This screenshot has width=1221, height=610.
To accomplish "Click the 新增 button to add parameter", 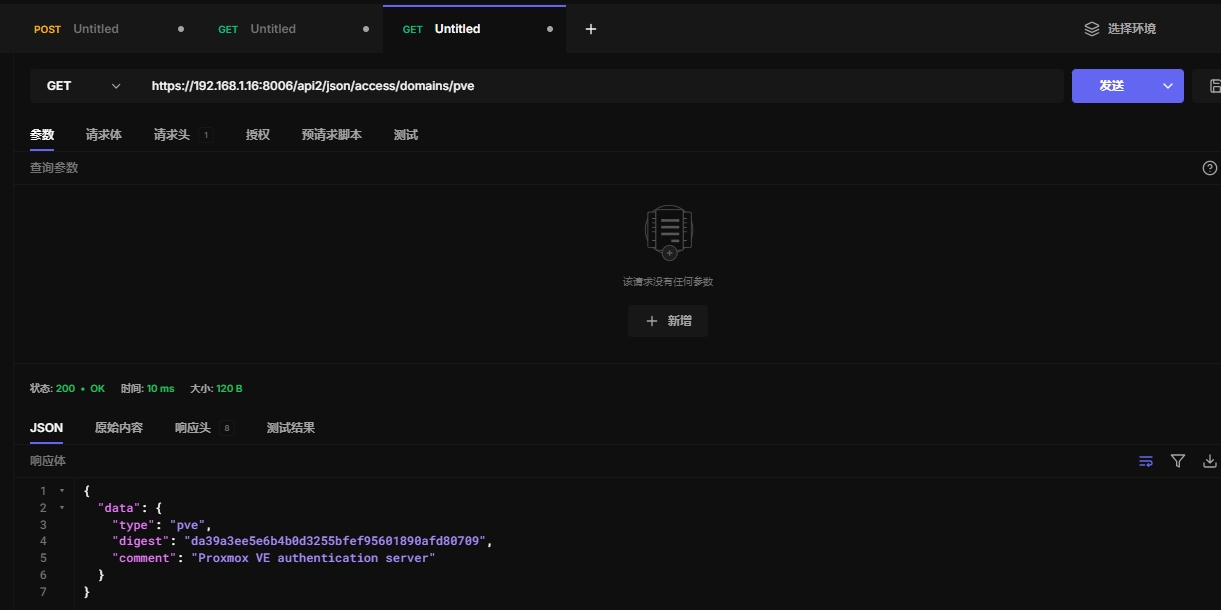I will point(668,321).
